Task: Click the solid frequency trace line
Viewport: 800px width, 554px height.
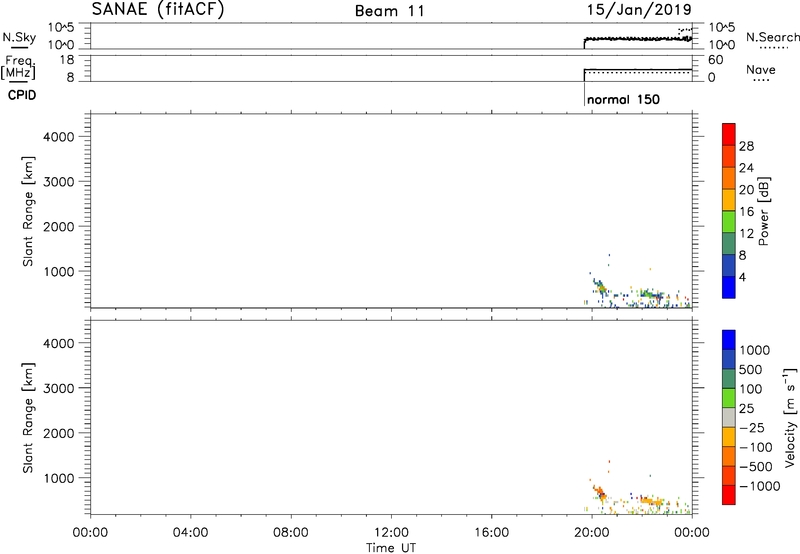Action: [638, 69]
